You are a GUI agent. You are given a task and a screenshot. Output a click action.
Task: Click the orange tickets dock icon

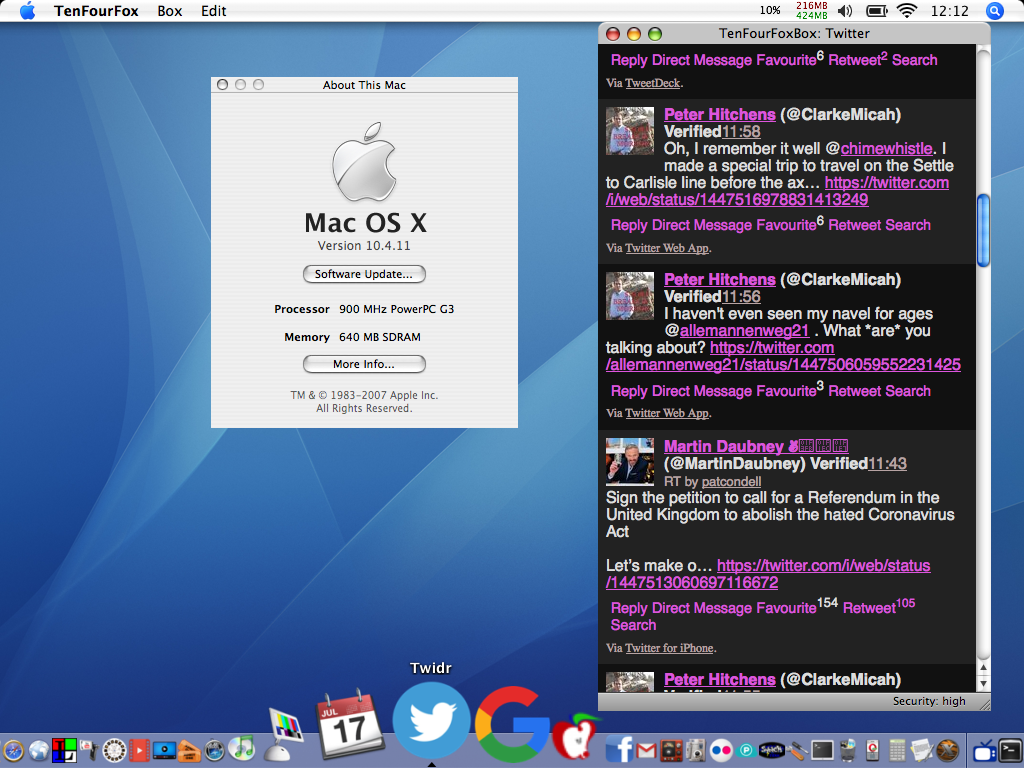point(189,751)
